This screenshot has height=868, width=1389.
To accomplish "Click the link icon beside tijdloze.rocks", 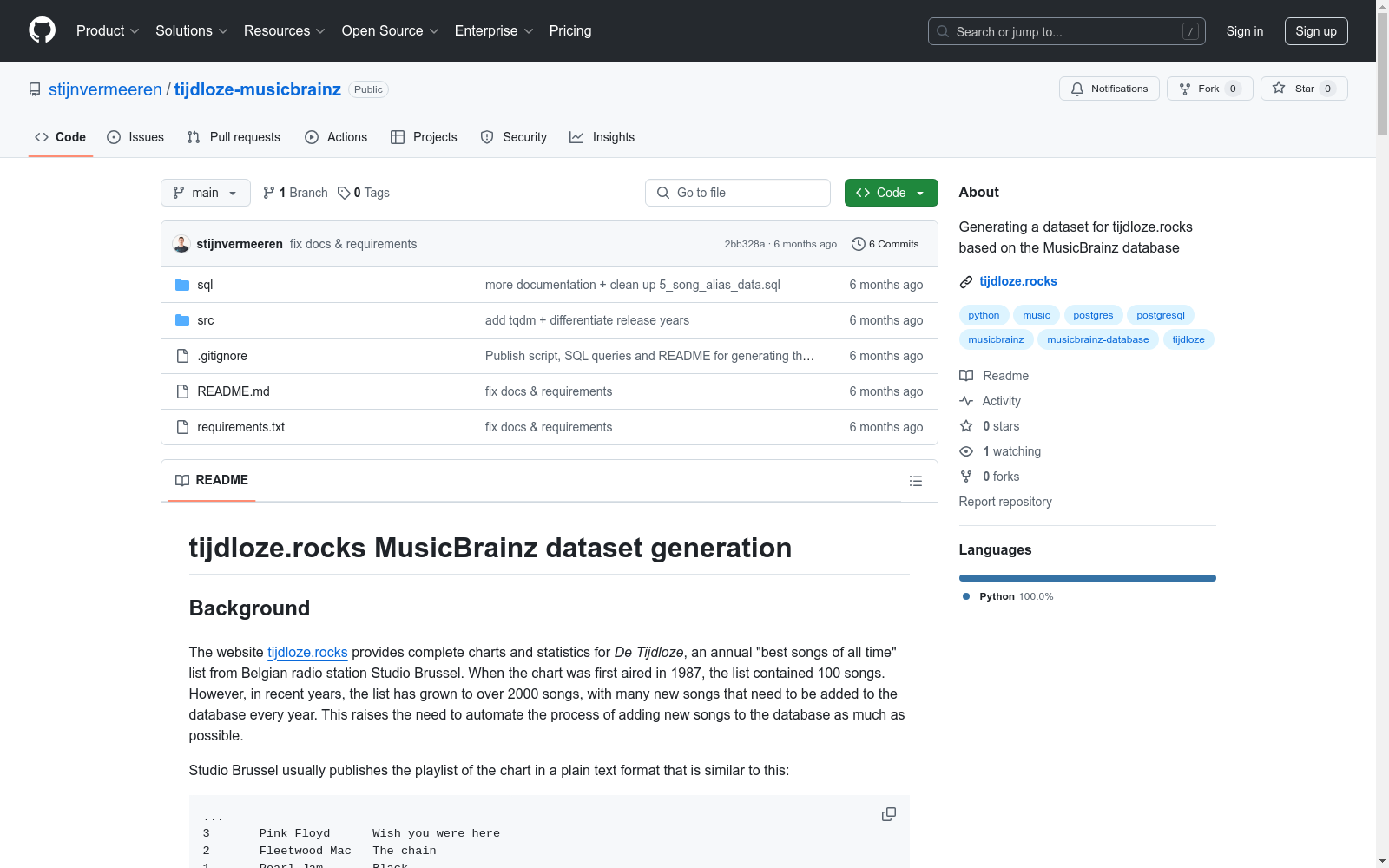I will click(x=966, y=281).
